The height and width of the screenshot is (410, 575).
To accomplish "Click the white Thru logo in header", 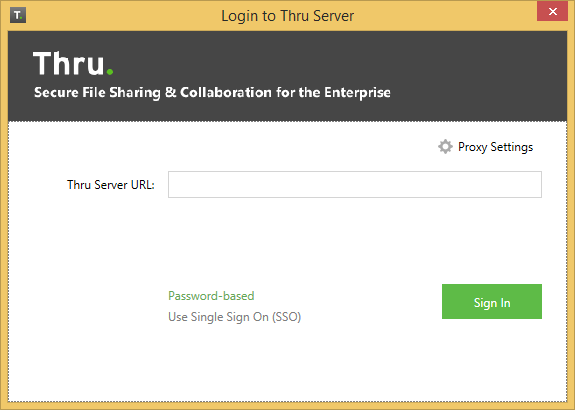I will pyautogui.click(x=73, y=63).
